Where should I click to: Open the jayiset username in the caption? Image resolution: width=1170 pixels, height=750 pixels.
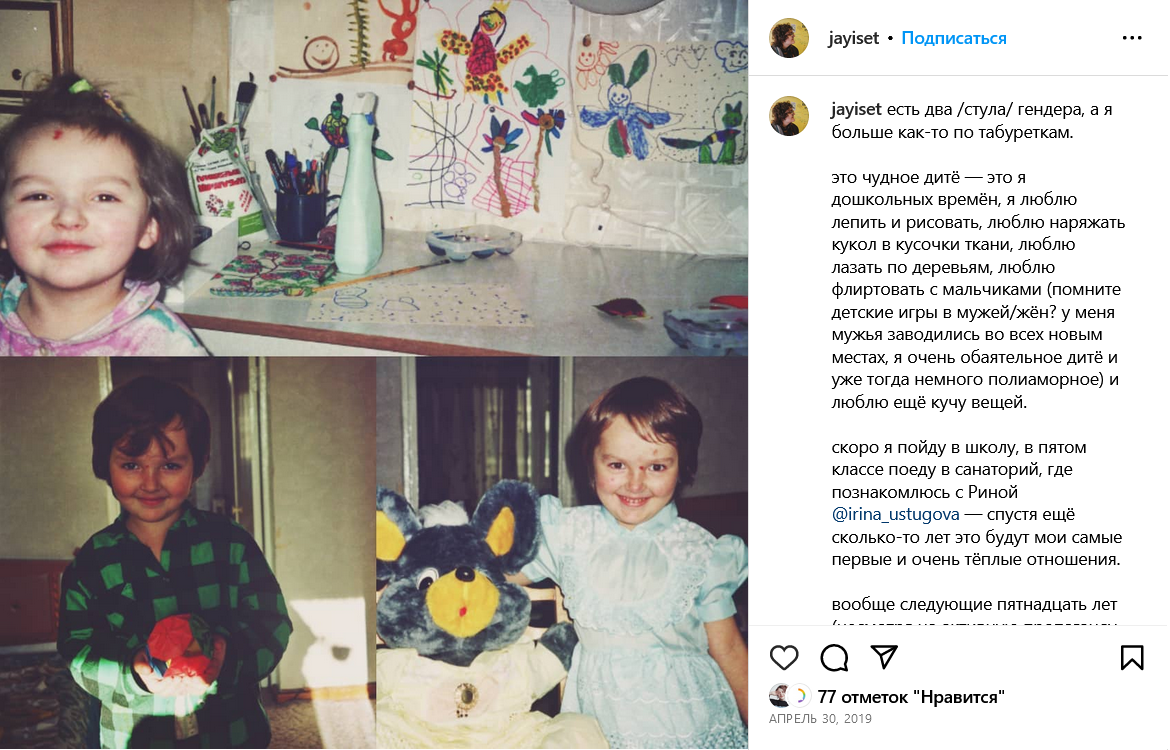856,110
